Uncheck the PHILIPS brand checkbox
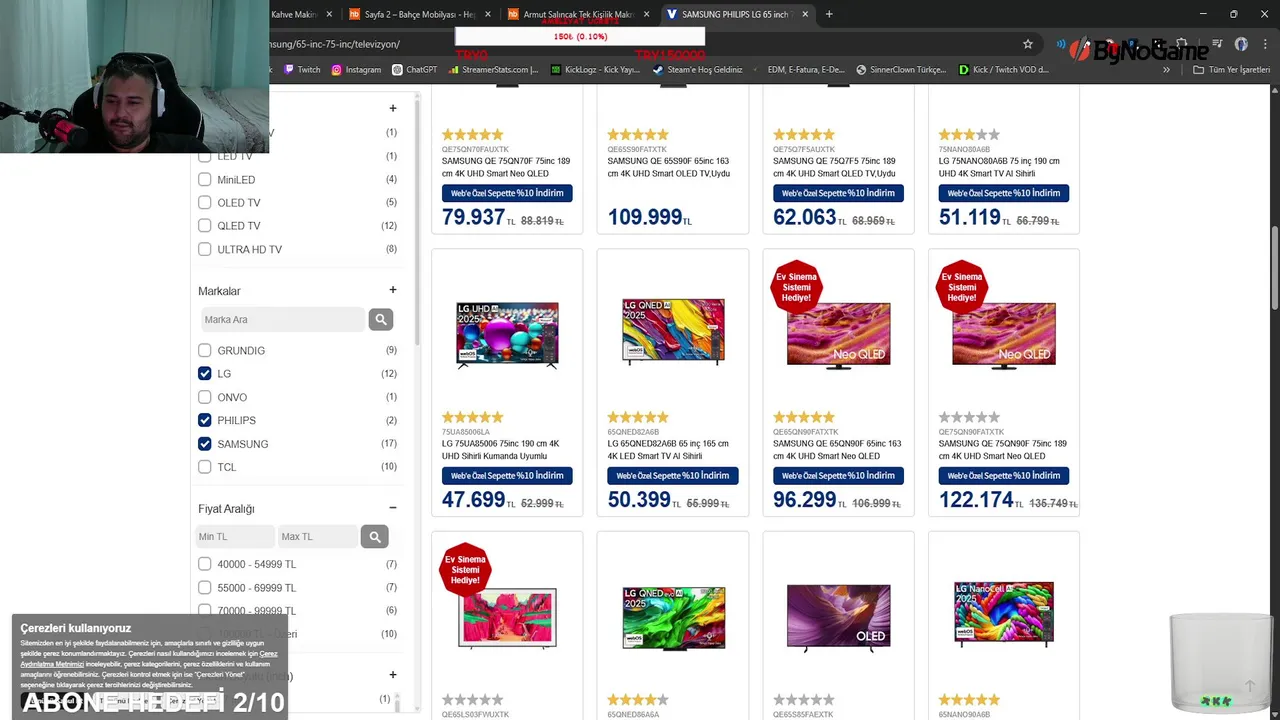Image resolution: width=1280 pixels, height=720 pixels. 204,420
